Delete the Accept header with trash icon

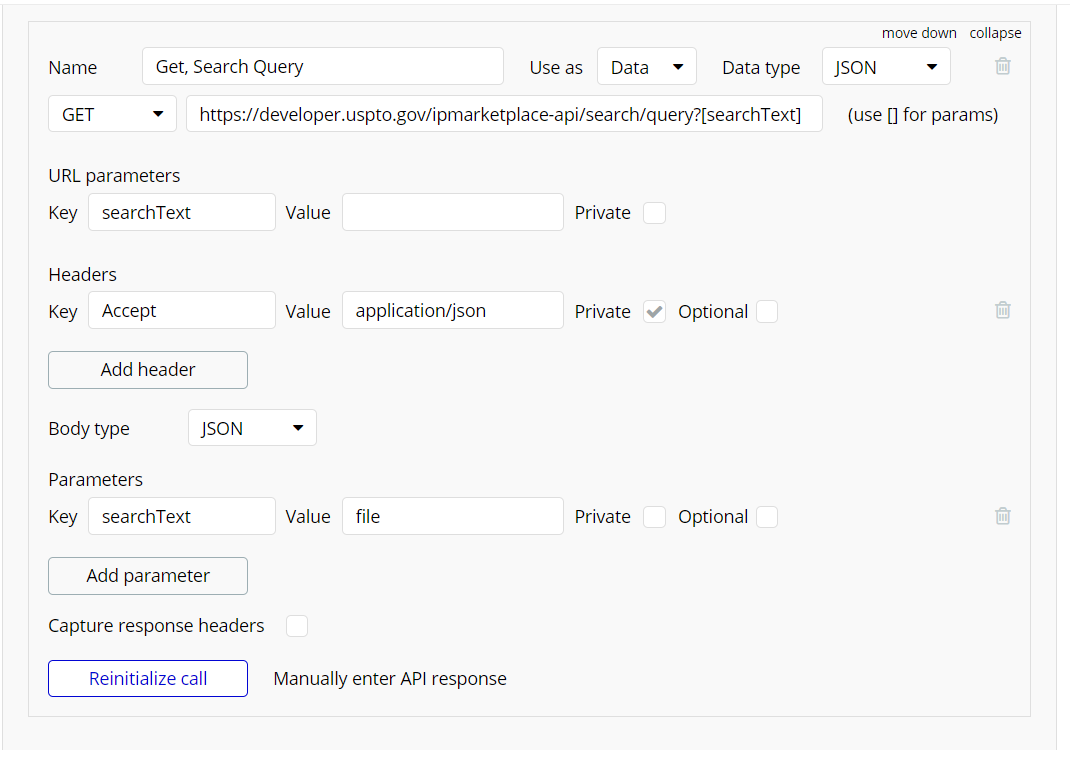pos(1003,310)
